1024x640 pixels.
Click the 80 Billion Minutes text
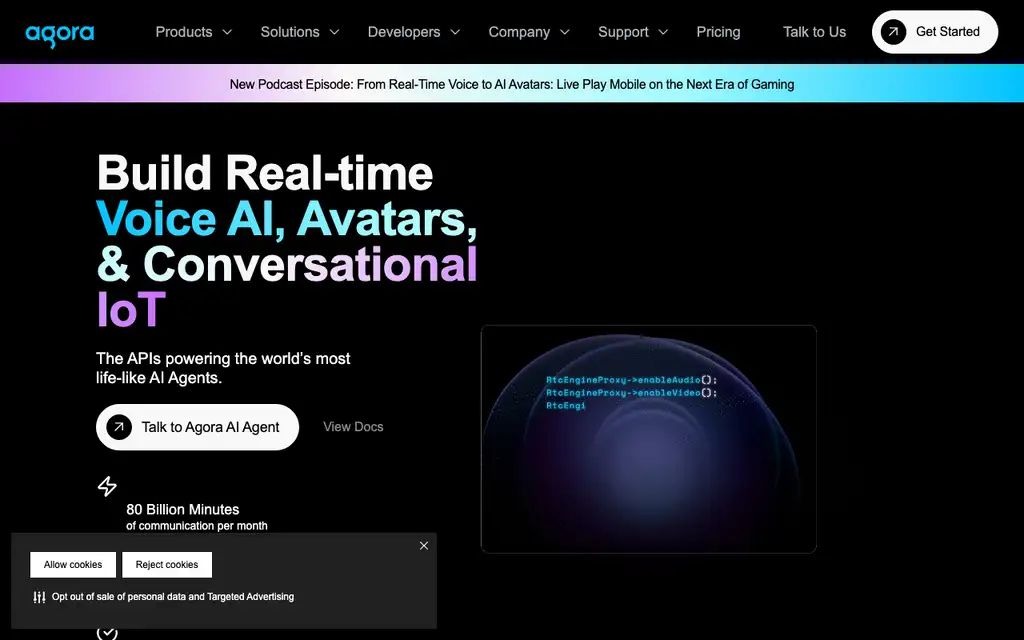(x=183, y=509)
